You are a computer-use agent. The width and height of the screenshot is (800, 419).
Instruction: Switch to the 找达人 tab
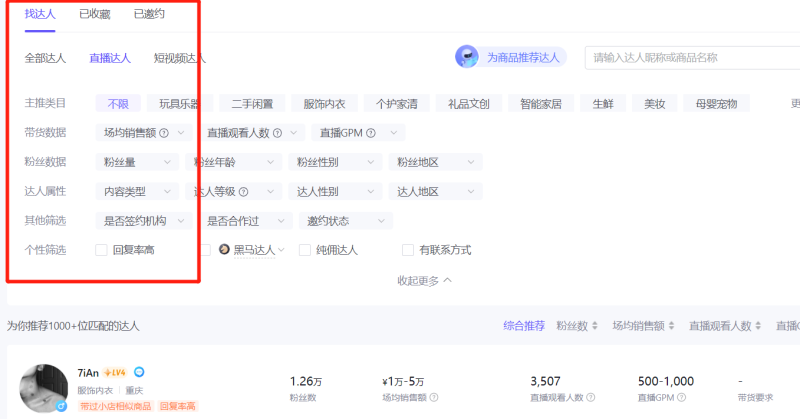[x=40, y=14]
